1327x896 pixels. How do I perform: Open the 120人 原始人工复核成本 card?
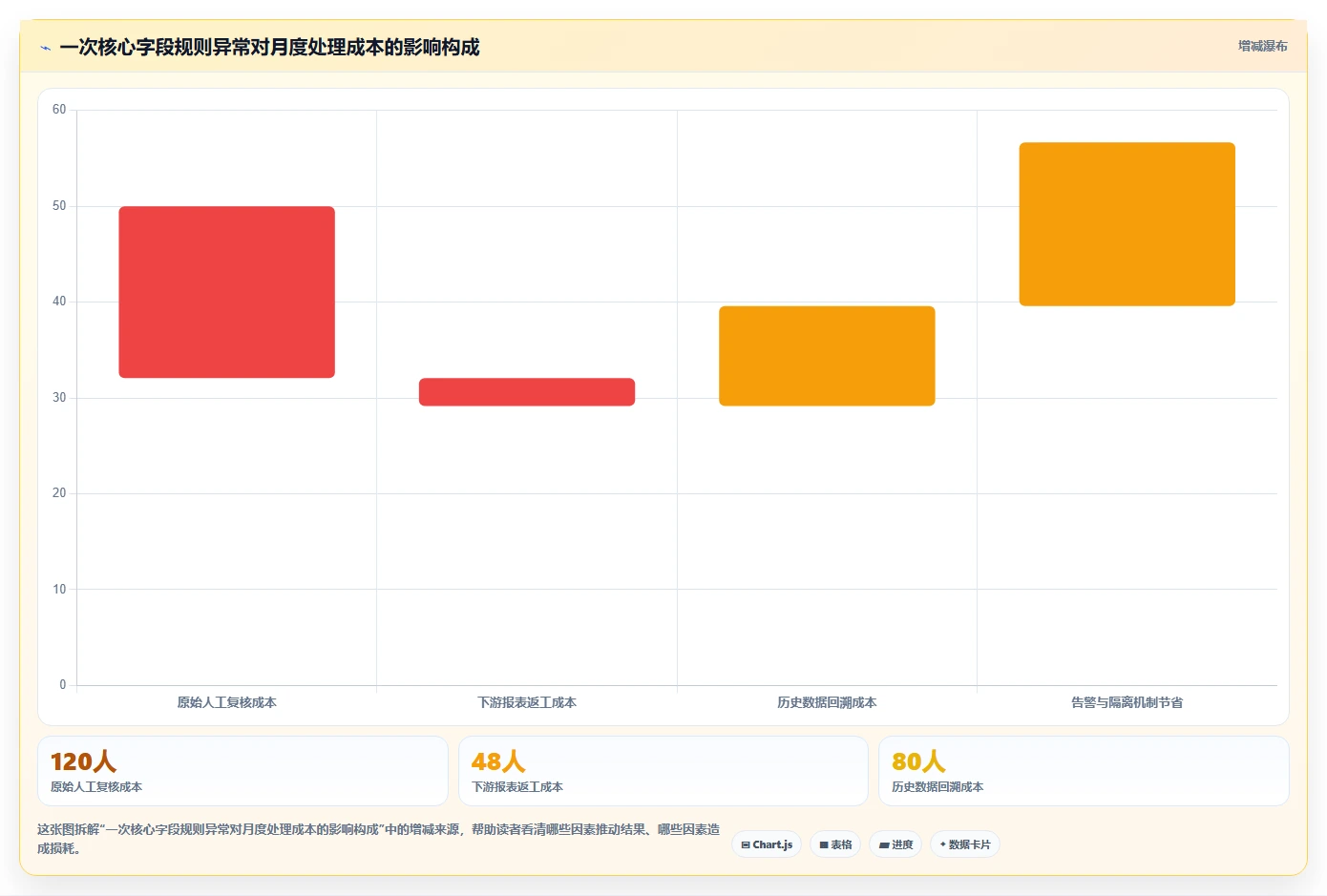point(242,771)
